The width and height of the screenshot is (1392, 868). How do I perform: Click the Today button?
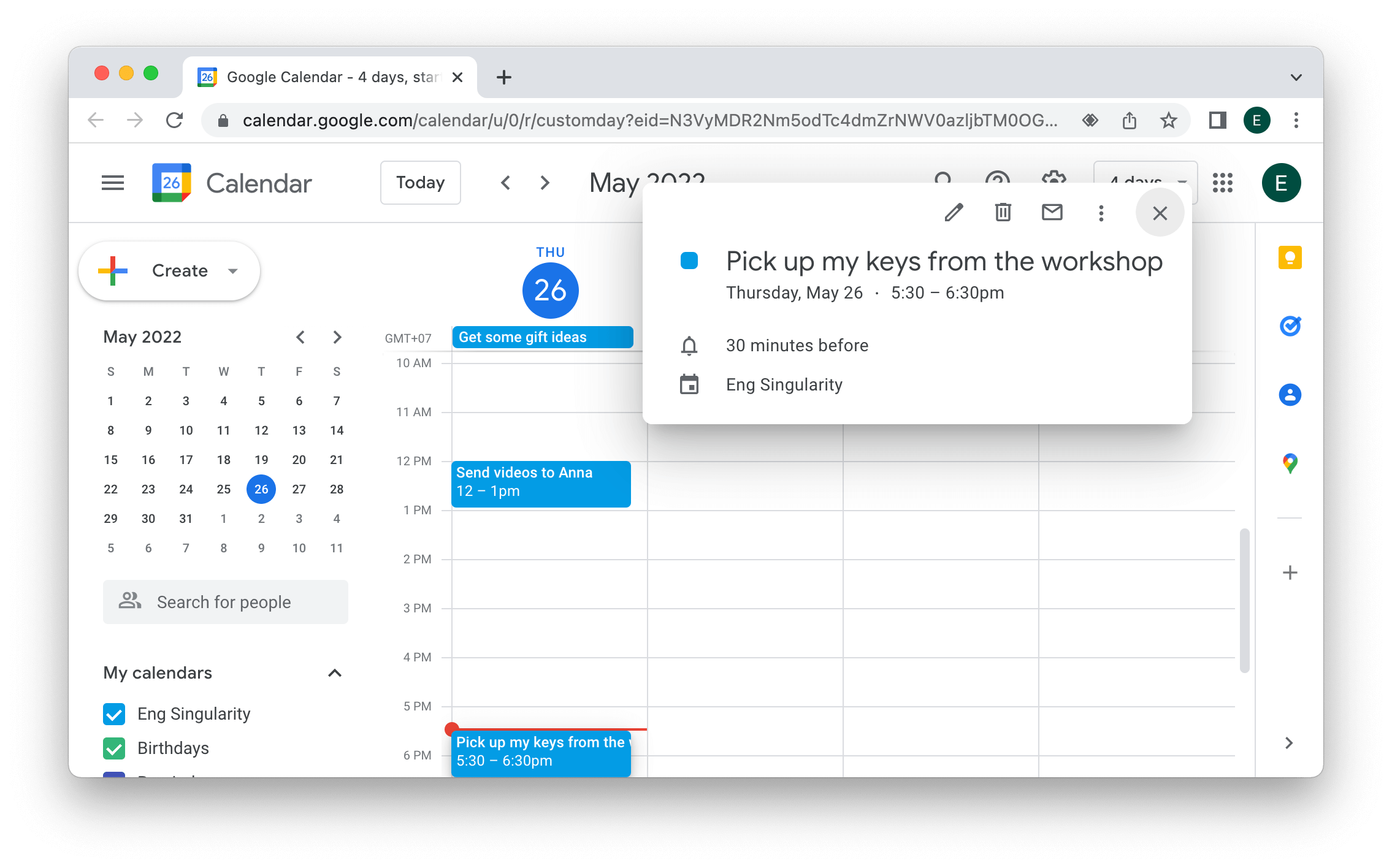pyautogui.click(x=420, y=183)
